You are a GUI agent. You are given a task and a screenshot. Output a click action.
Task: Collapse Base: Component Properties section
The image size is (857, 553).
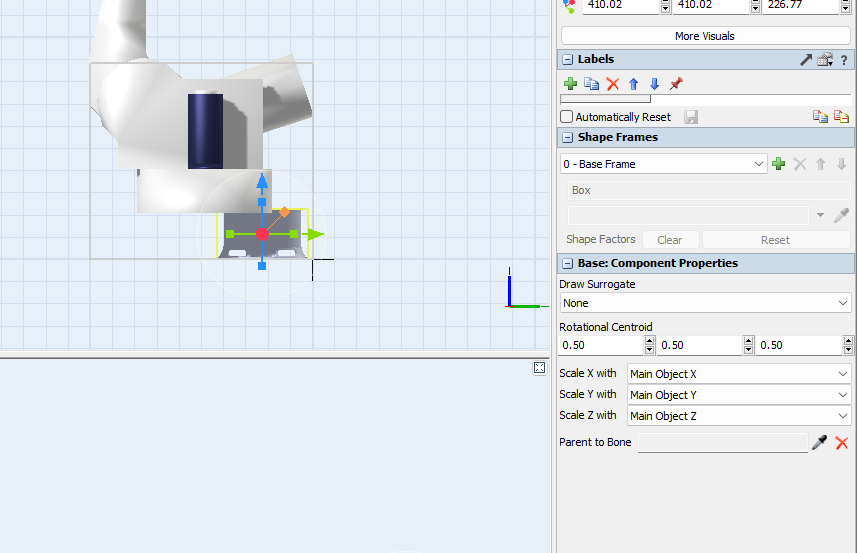567,264
